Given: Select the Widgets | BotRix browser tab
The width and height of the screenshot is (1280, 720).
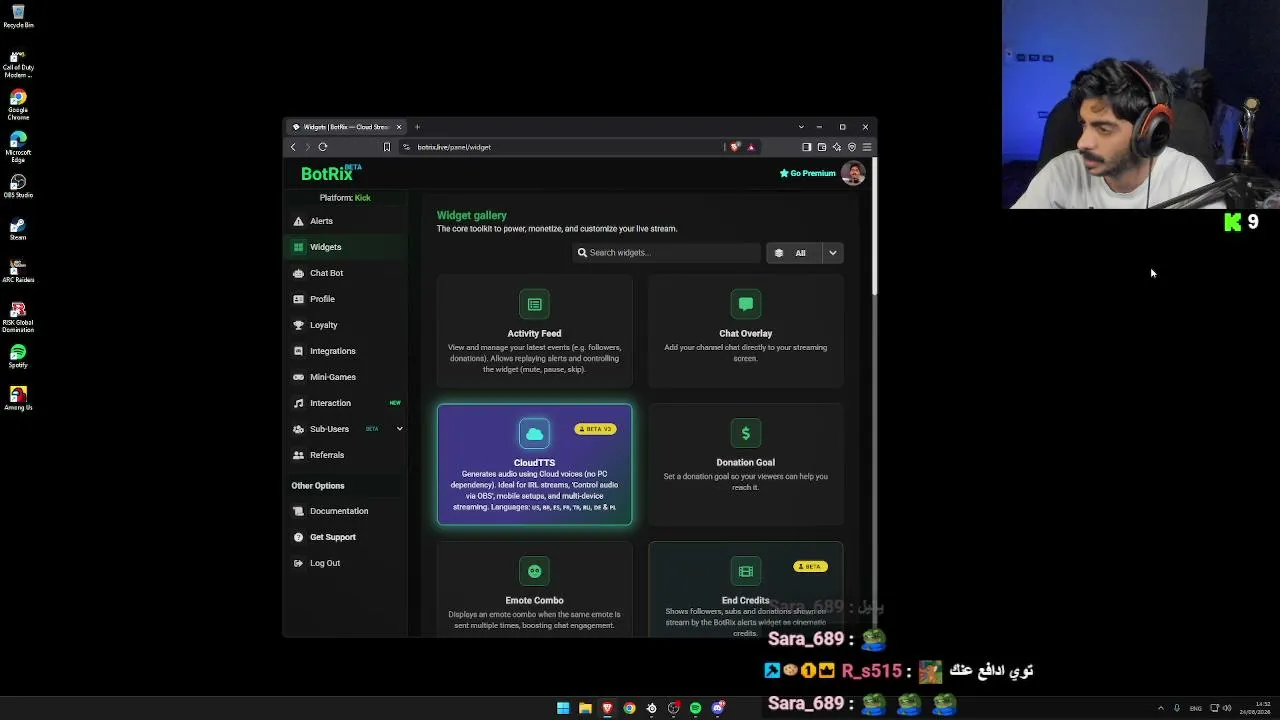Looking at the screenshot, I should (346, 127).
